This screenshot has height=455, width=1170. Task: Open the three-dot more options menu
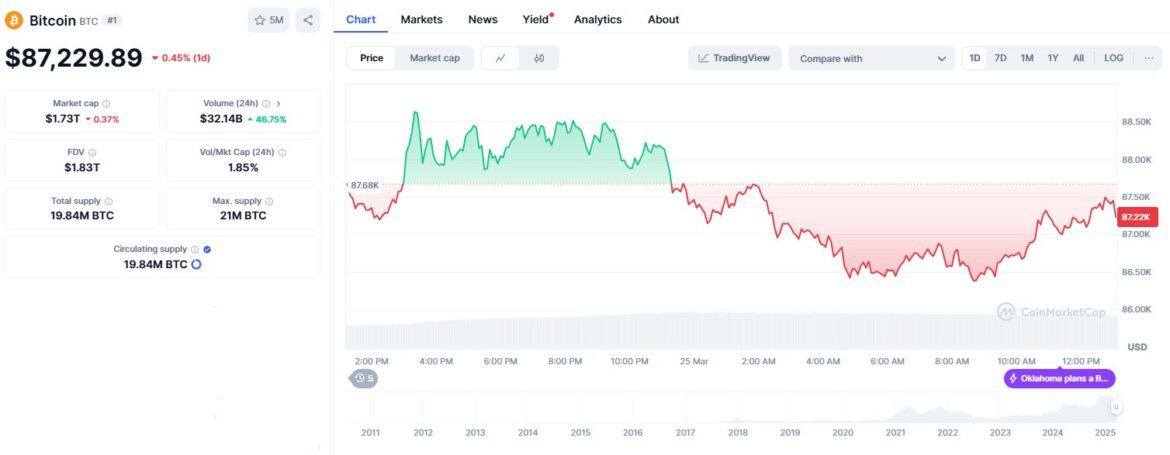[x=1149, y=58]
